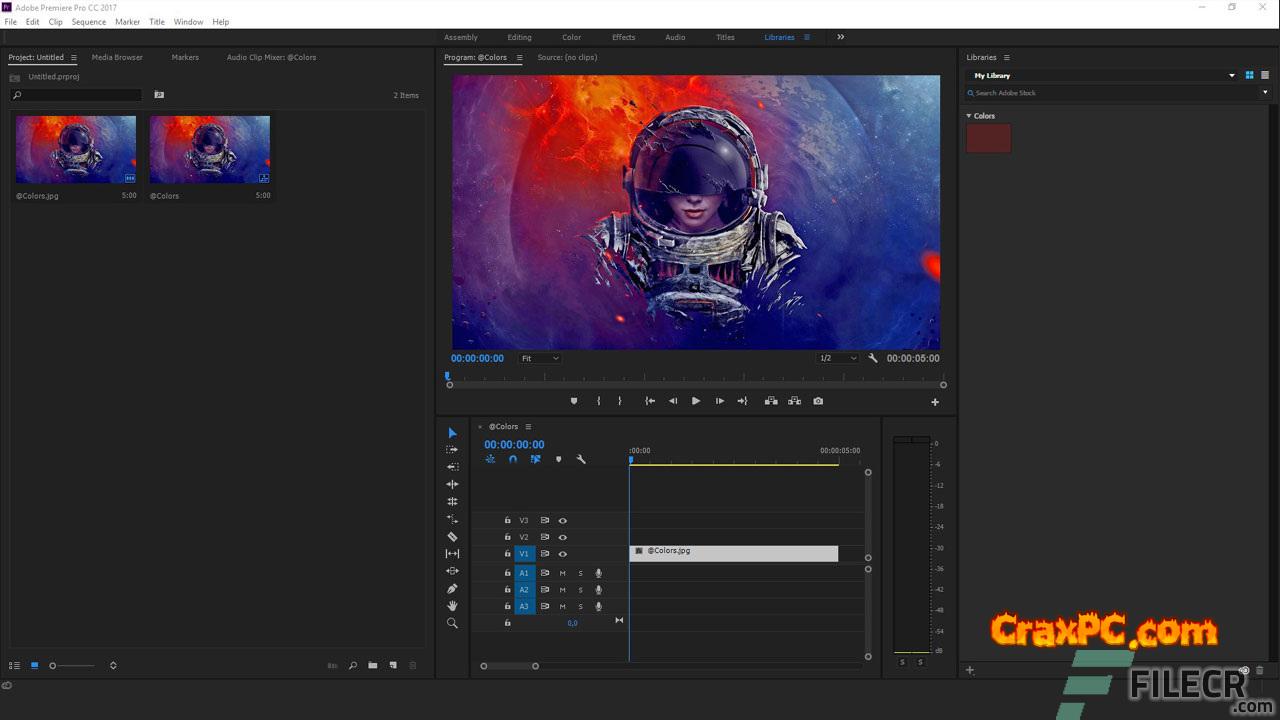Open timeline display settings wrench

pos(581,460)
